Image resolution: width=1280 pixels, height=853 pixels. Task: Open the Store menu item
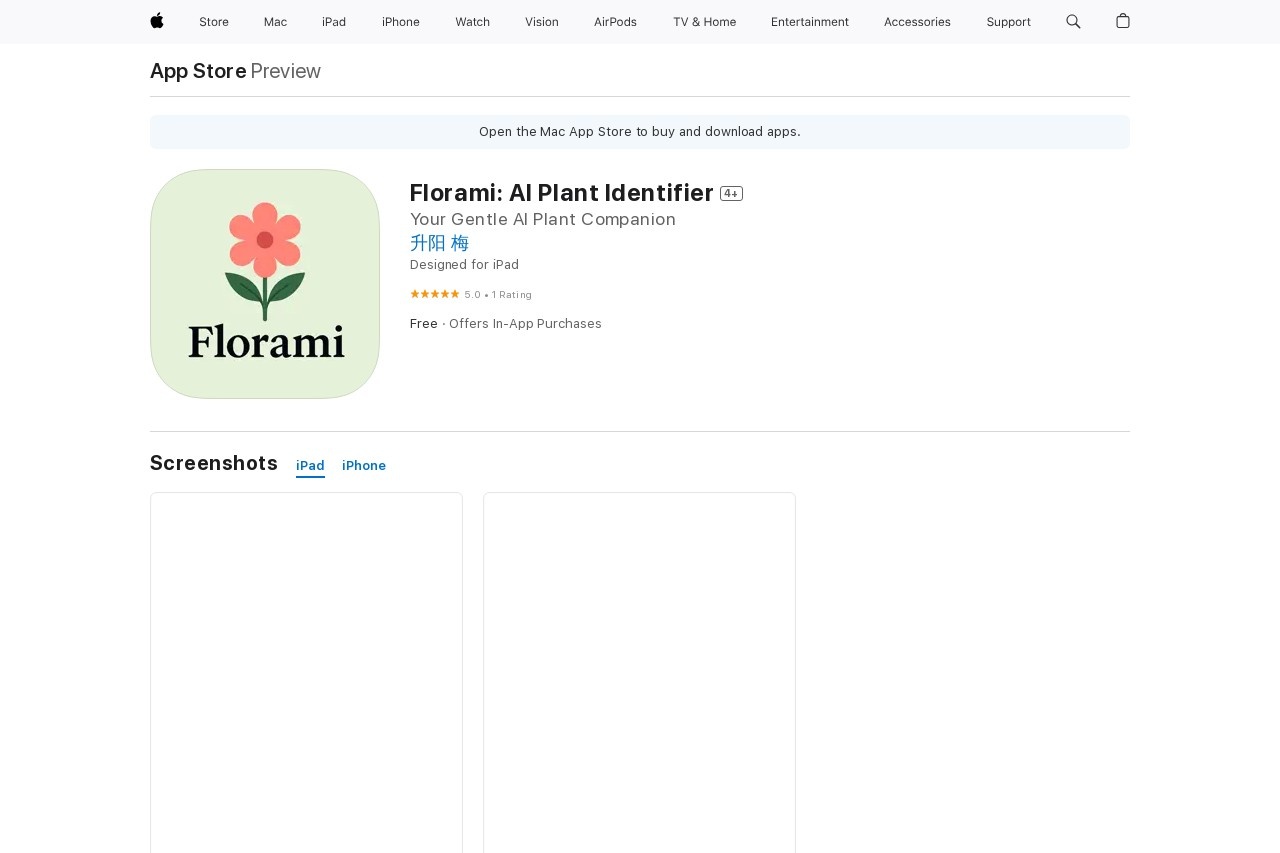pyautogui.click(x=214, y=22)
